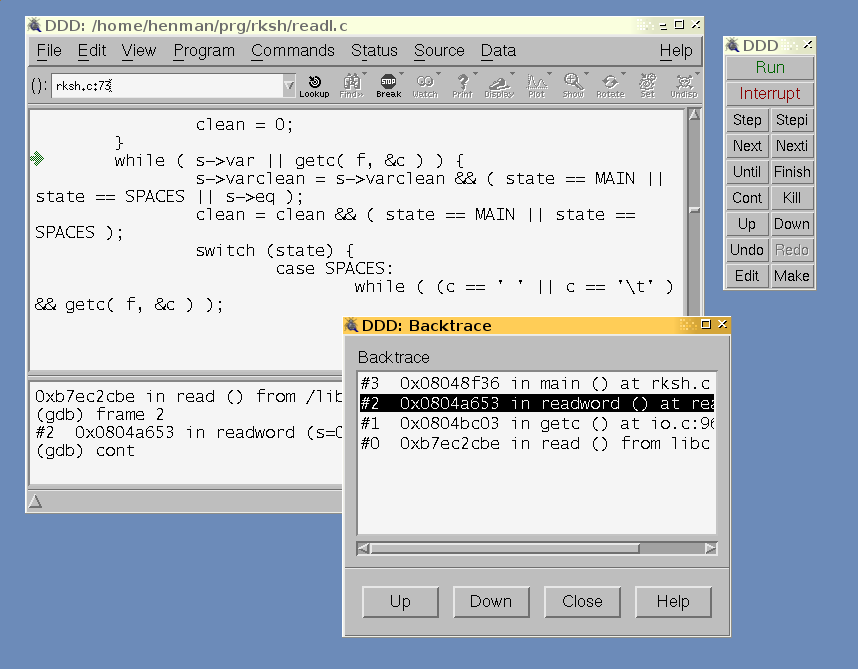Click the Watch toolbar icon

[425, 86]
